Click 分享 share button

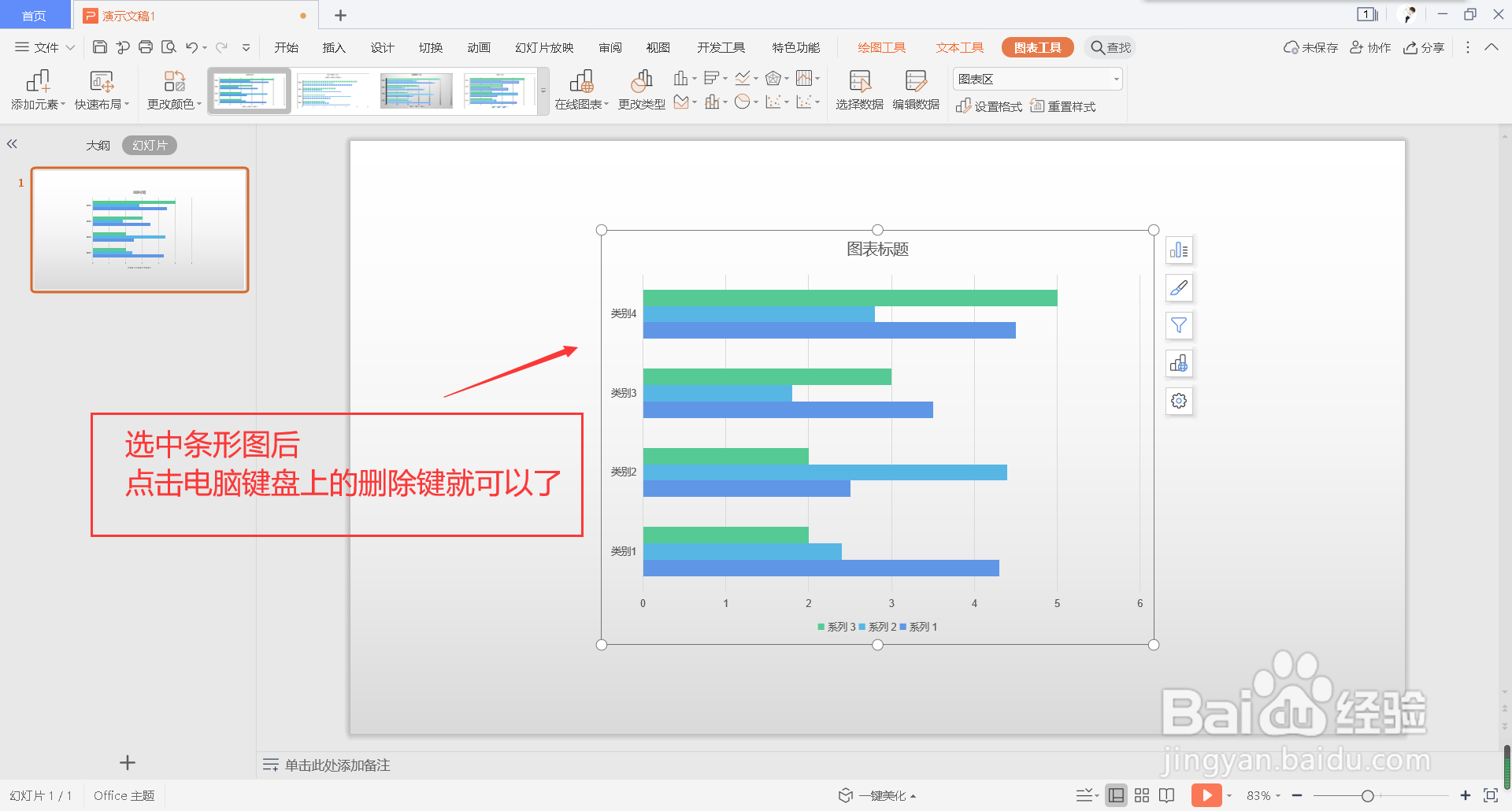pos(1424,47)
